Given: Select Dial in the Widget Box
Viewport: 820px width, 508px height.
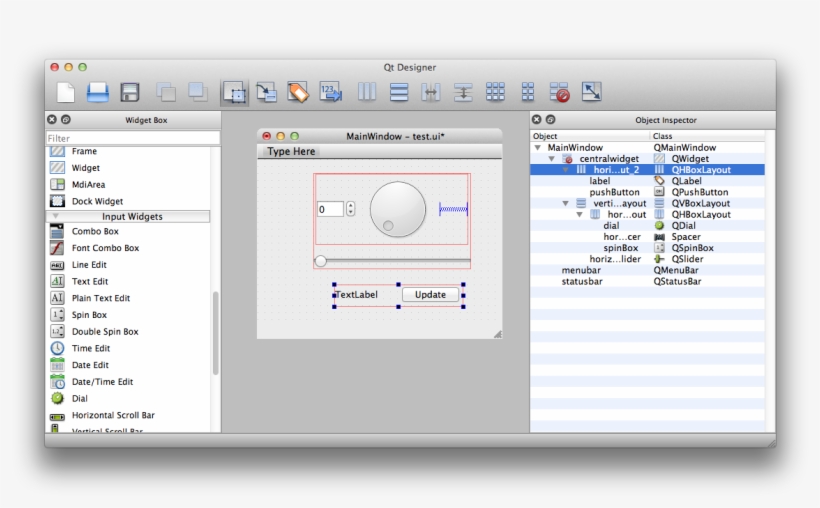Looking at the screenshot, I should (x=79, y=398).
